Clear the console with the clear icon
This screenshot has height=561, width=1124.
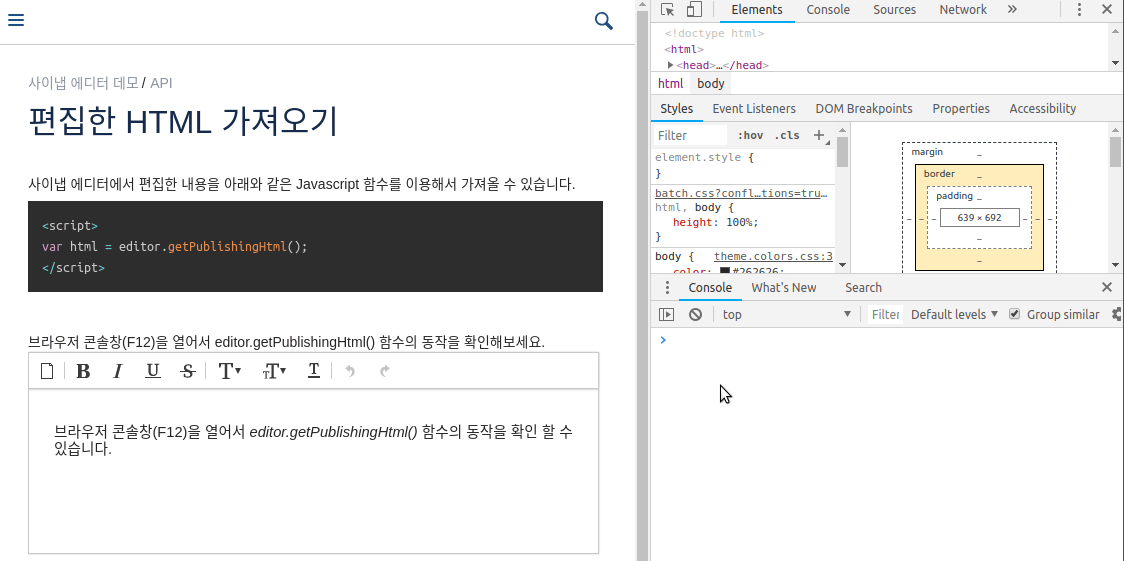[695, 314]
